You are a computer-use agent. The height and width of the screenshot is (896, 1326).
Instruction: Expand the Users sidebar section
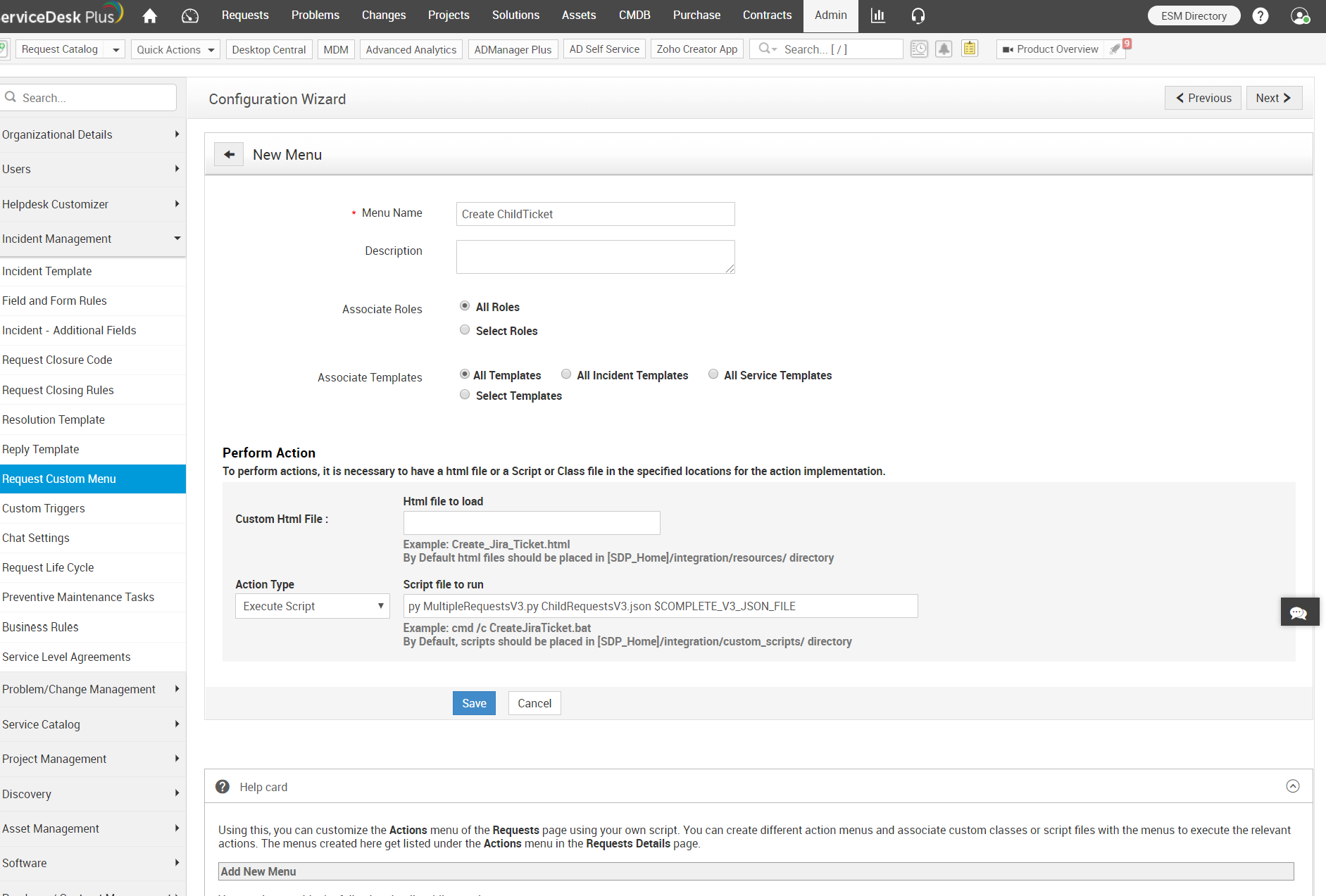[92, 169]
